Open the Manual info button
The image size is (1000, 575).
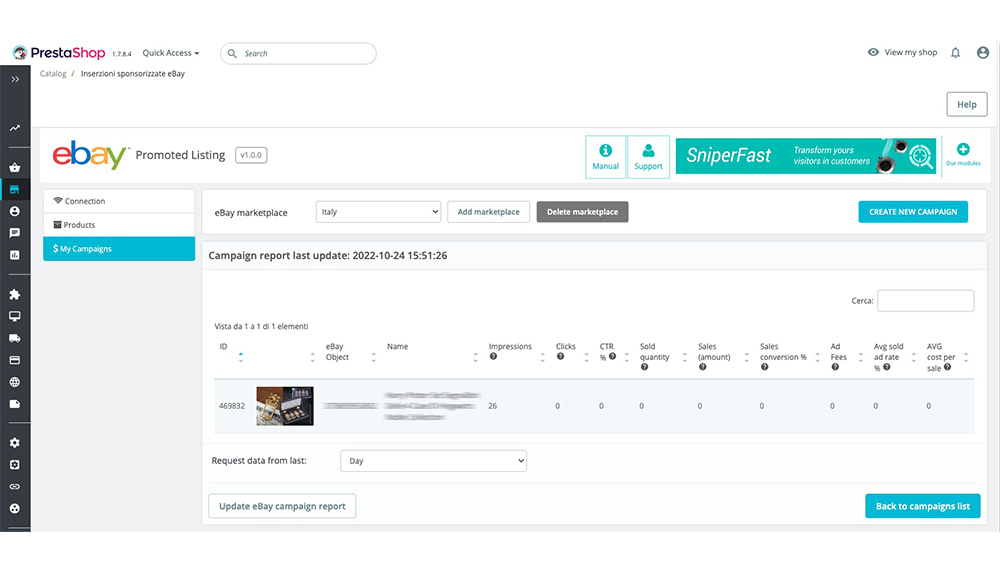pos(605,157)
